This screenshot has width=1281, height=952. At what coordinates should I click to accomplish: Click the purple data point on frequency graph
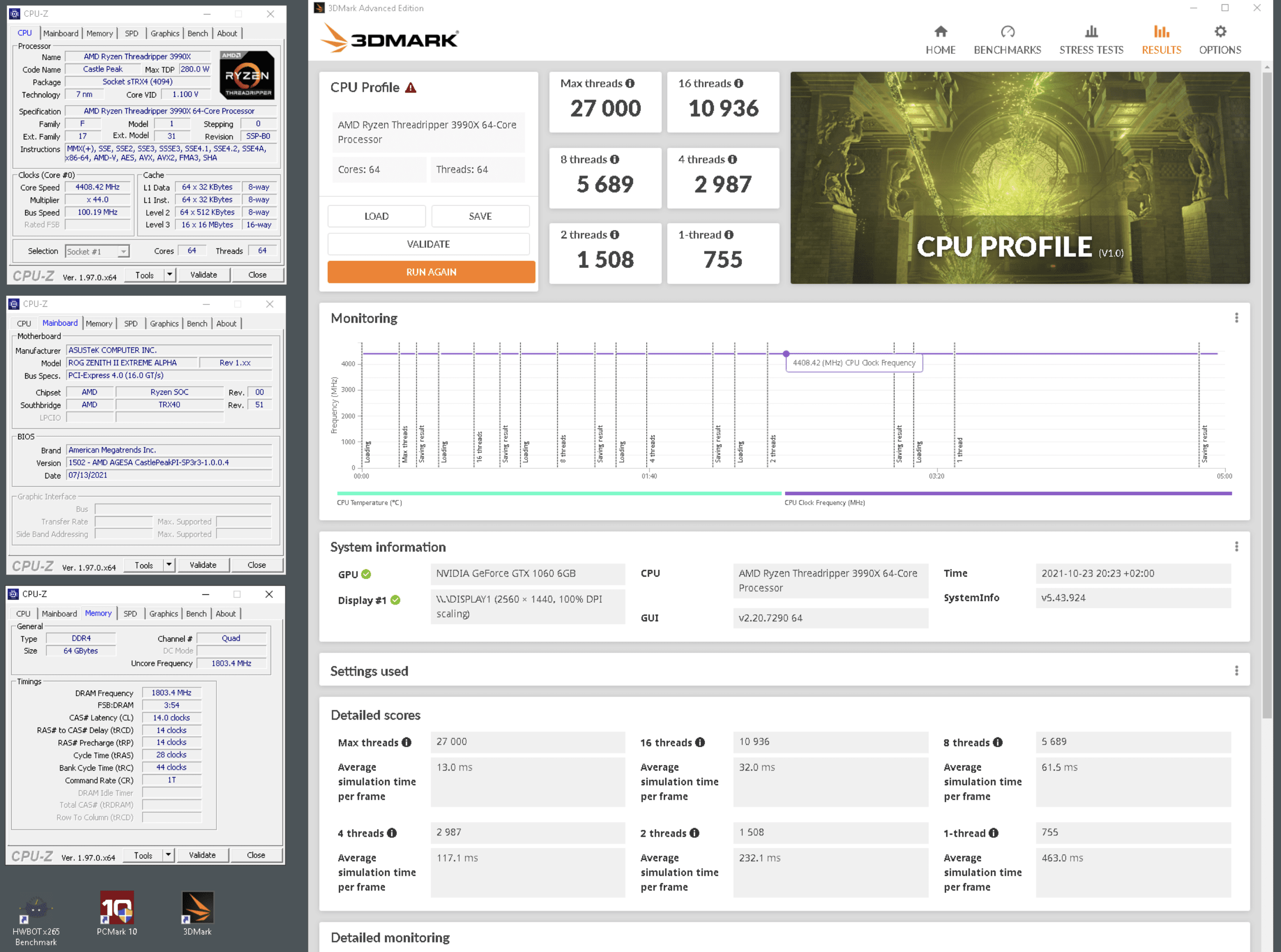(x=785, y=353)
